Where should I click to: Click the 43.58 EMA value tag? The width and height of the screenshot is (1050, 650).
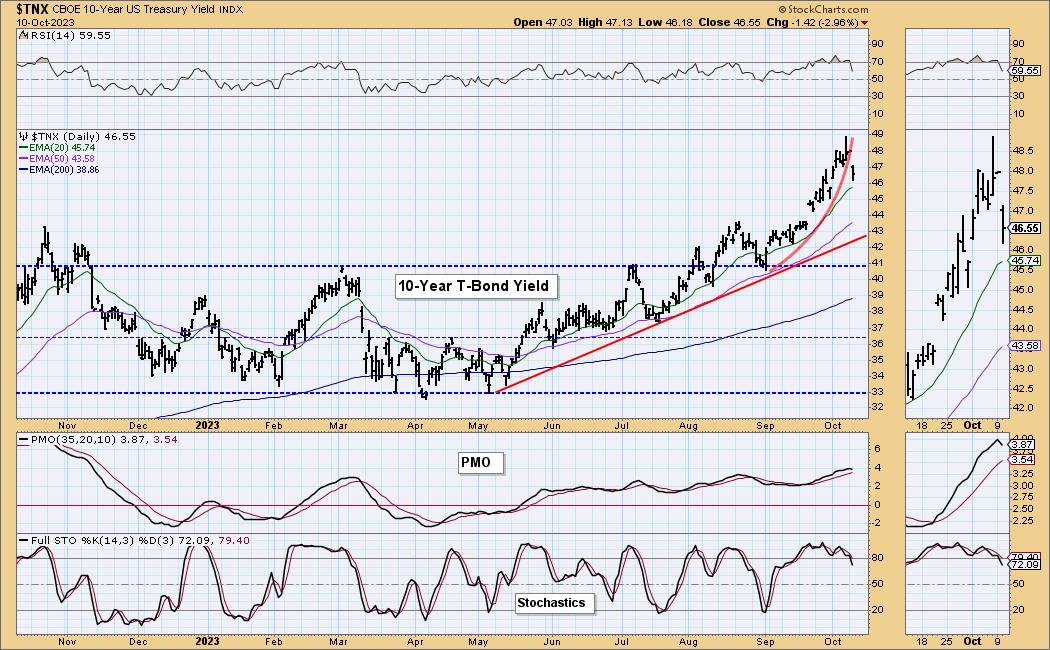click(x=1025, y=346)
